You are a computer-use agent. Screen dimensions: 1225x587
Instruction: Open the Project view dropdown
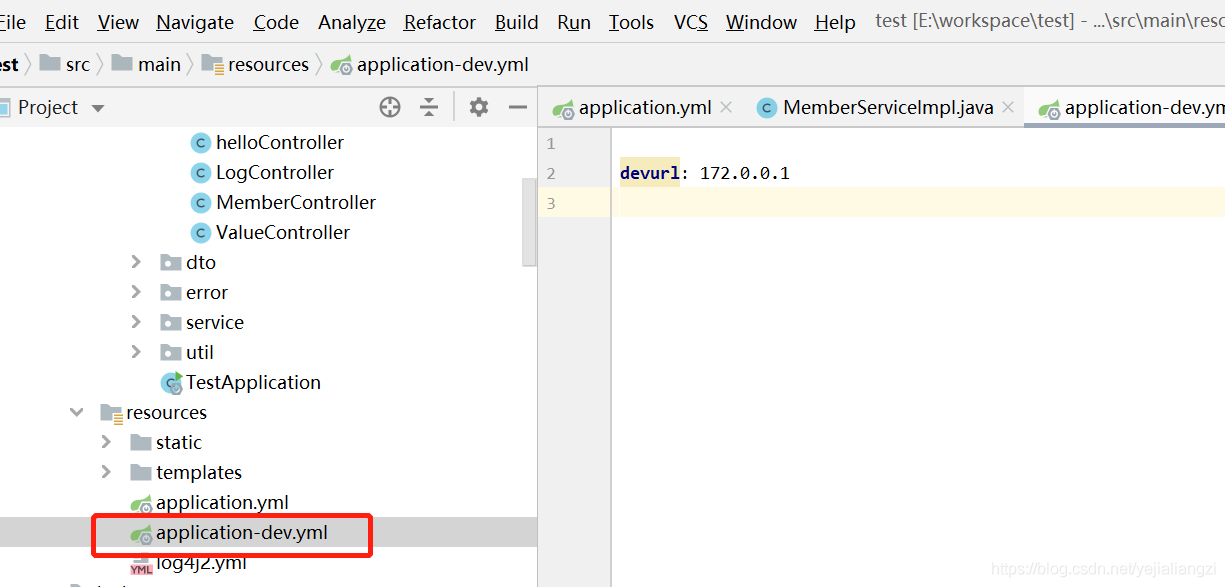coord(98,108)
